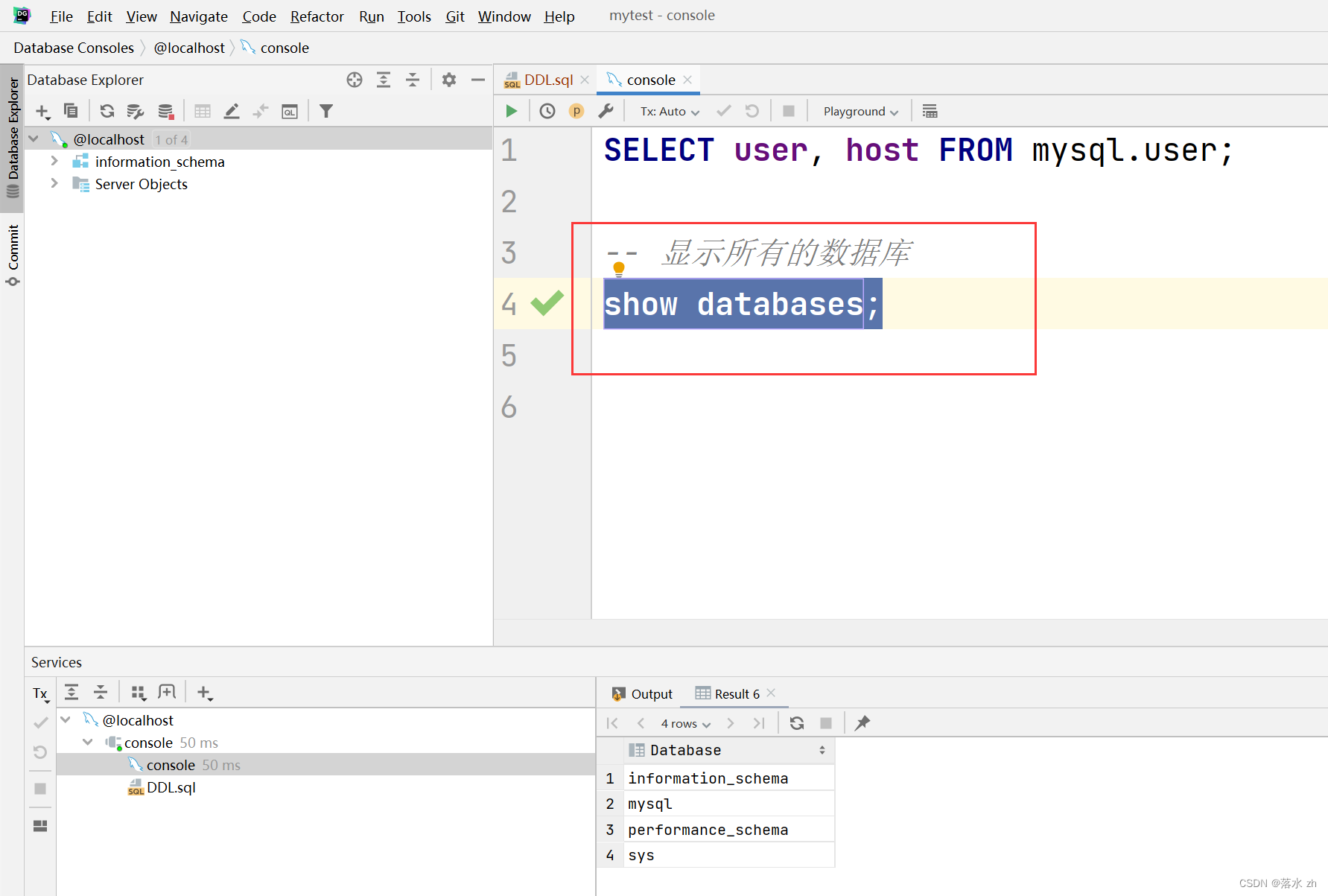Click the rollback icon in console toolbar
This screenshot has width=1328, height=896.
[752, 111]
